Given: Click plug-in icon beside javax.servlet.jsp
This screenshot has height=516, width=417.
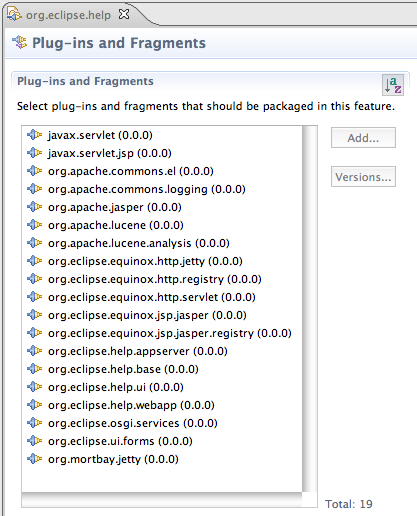Looking at the screenshot, I should pos(35,153).
